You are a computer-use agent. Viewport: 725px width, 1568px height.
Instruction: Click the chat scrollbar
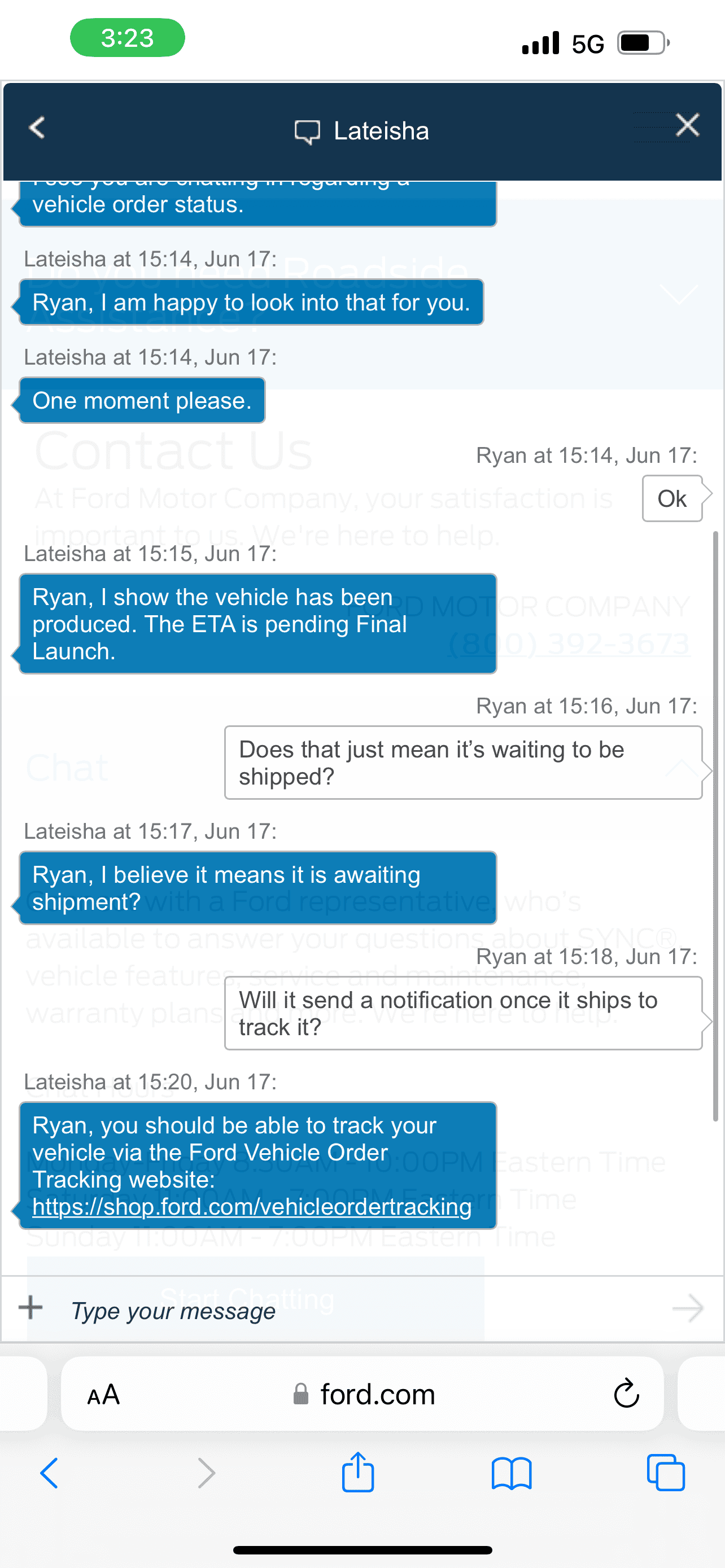click(x=716, y=822)
